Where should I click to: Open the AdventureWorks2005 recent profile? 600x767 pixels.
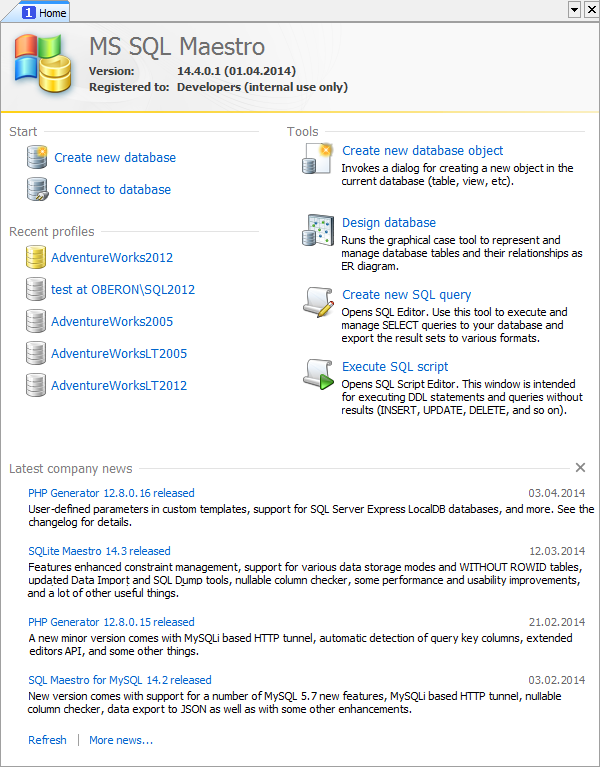click(x=112, y=322)
